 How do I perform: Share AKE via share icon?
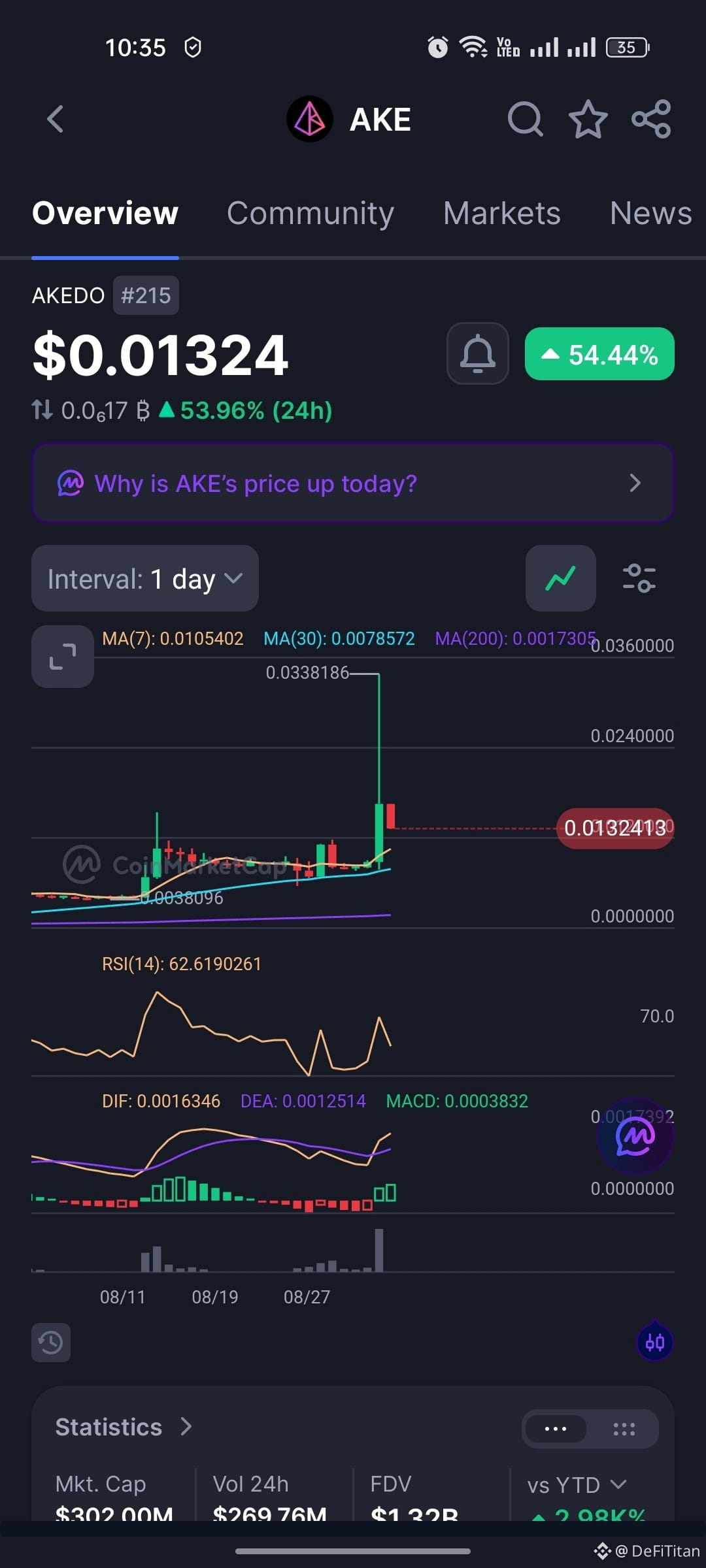click(651, 120)
